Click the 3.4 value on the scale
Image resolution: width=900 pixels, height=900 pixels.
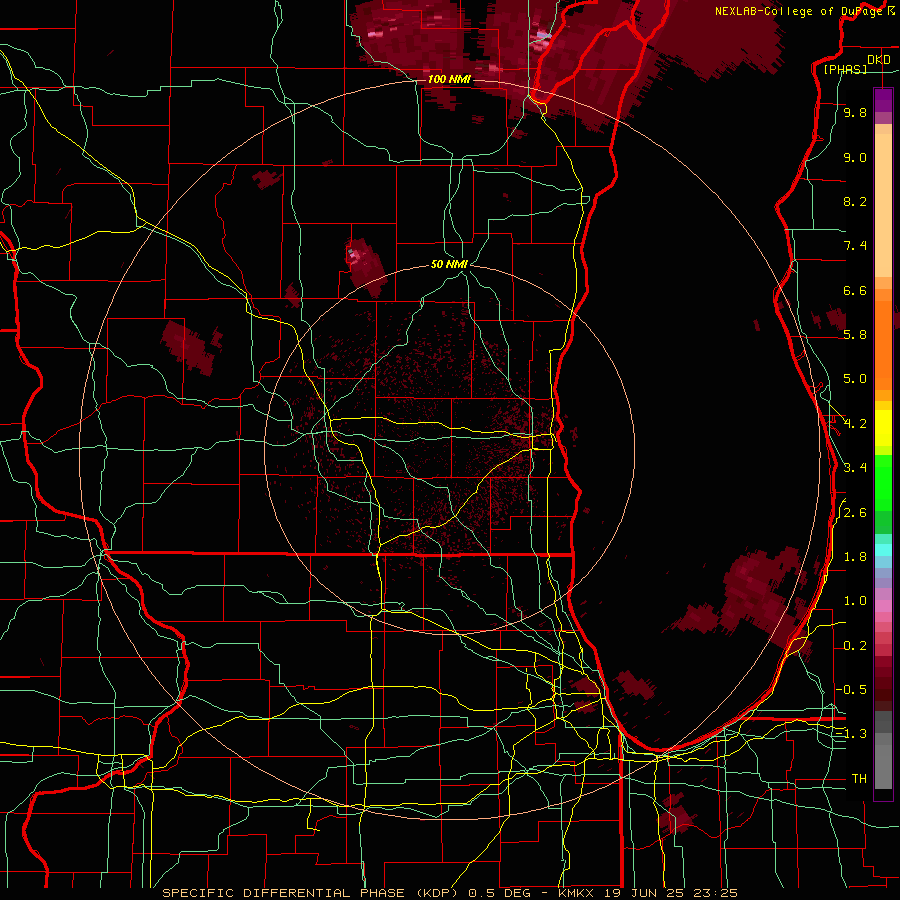[x=855, y=468]
